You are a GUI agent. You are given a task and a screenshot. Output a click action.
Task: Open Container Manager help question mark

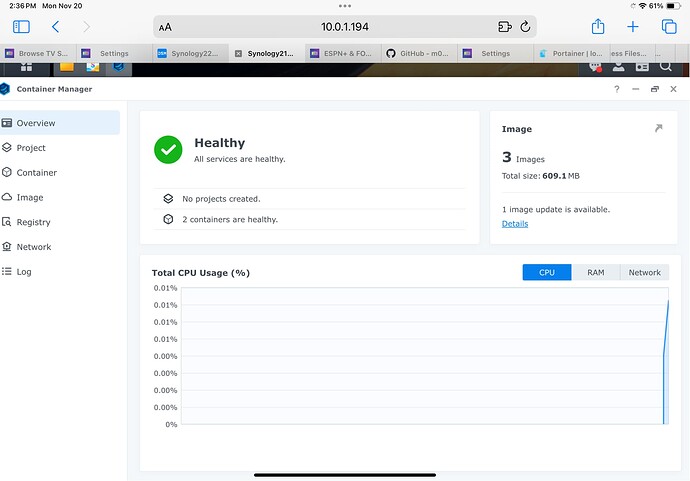click(616, 89)
